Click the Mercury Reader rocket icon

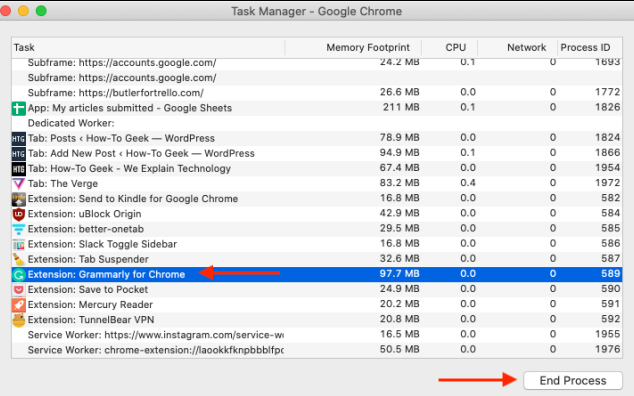click(x=19, y=305)
